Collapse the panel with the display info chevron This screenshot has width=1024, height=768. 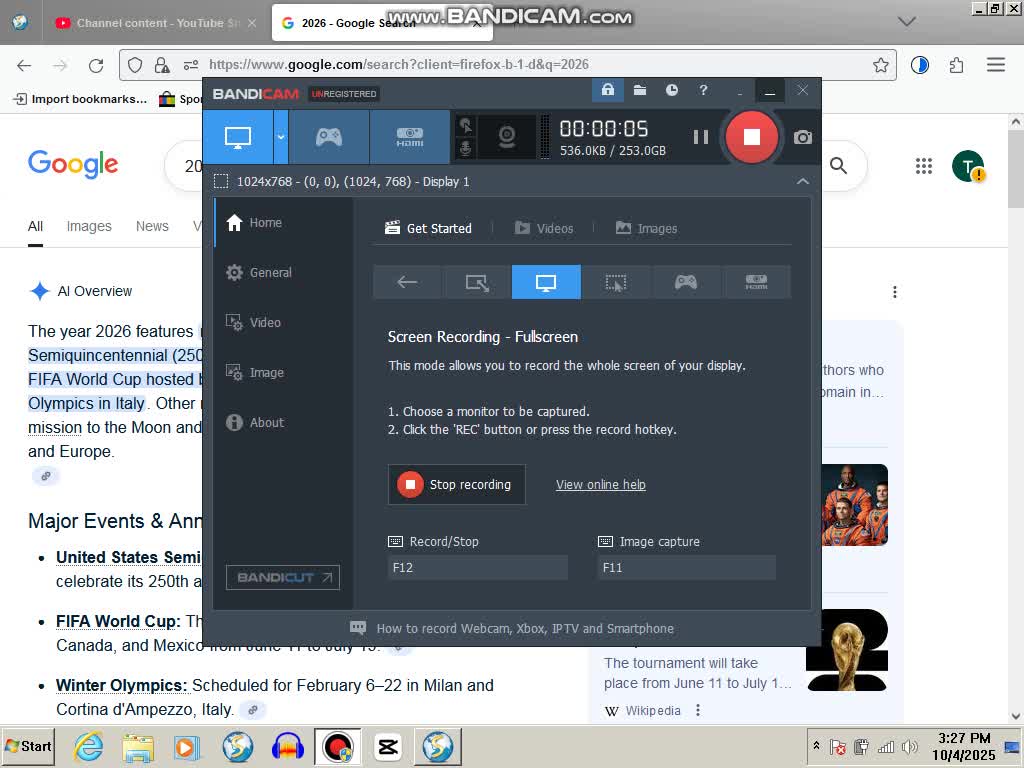click(x=802, y=181)
